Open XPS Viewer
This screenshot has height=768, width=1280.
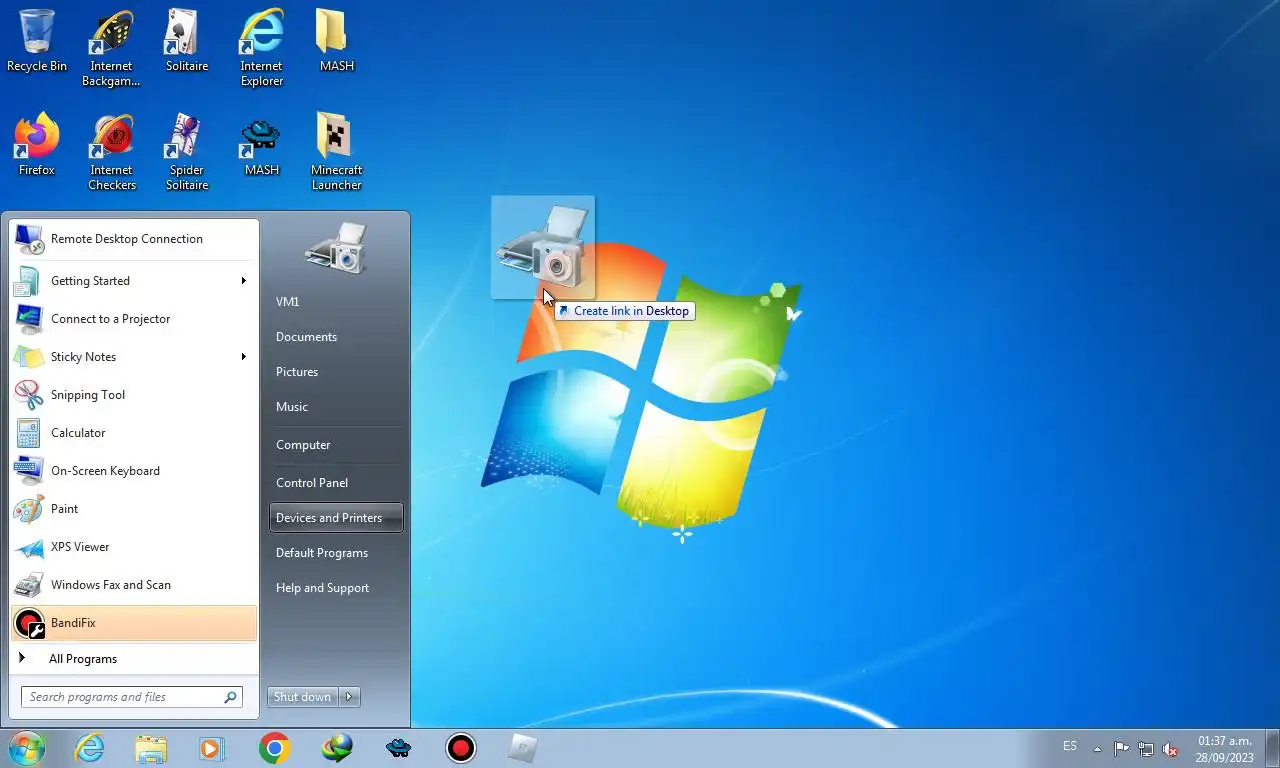[134, 547]
